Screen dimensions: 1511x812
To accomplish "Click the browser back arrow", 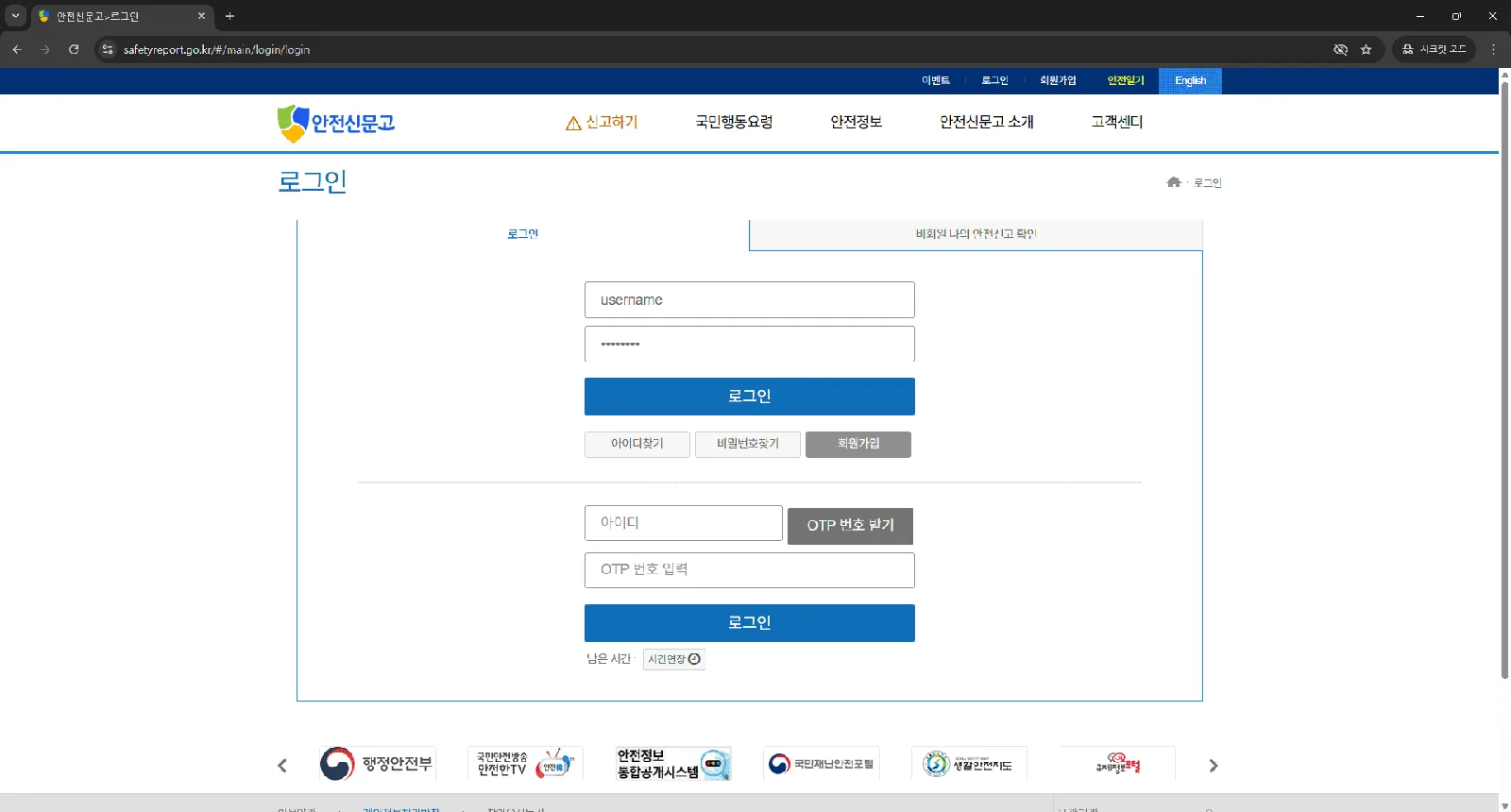I will [x=17, y=49].
